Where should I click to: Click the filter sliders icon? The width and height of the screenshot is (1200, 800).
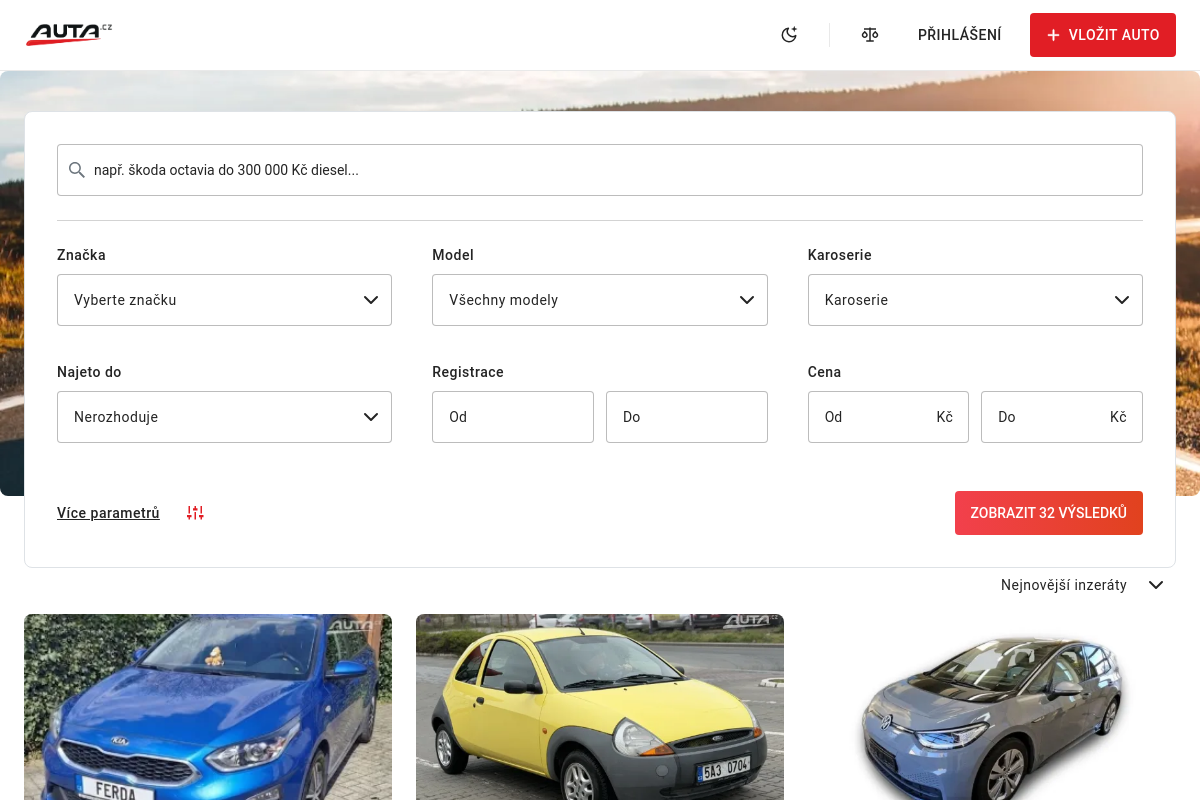[195, 513]
